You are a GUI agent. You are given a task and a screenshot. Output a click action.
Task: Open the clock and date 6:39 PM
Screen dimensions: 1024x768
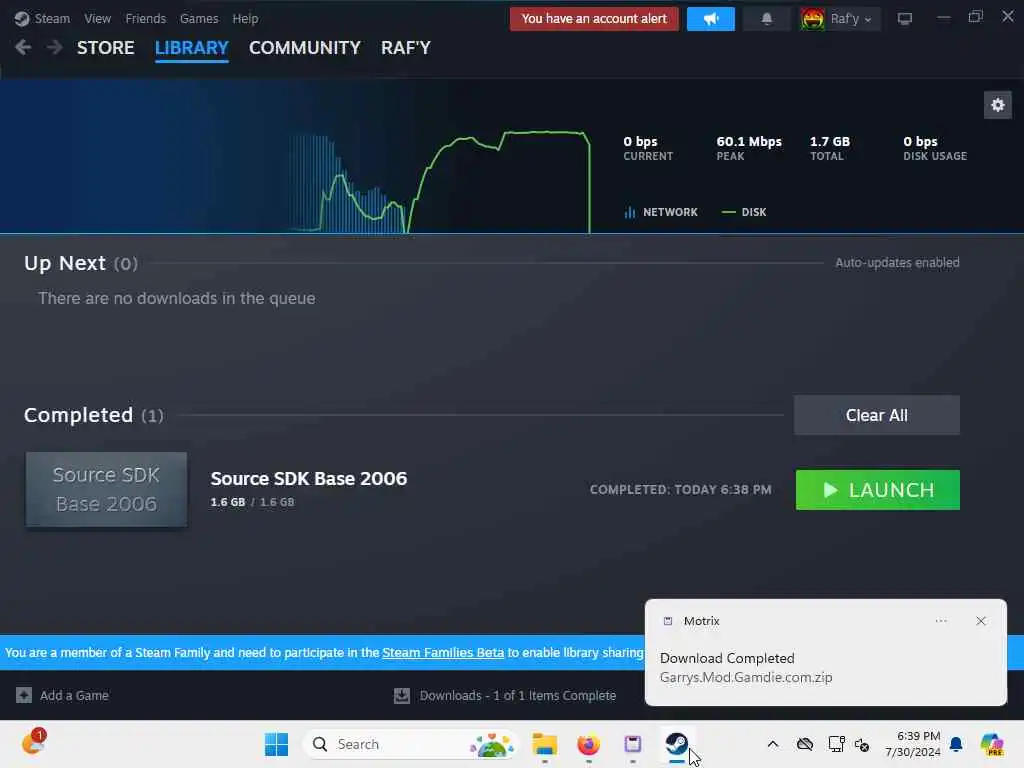[912, 744]
